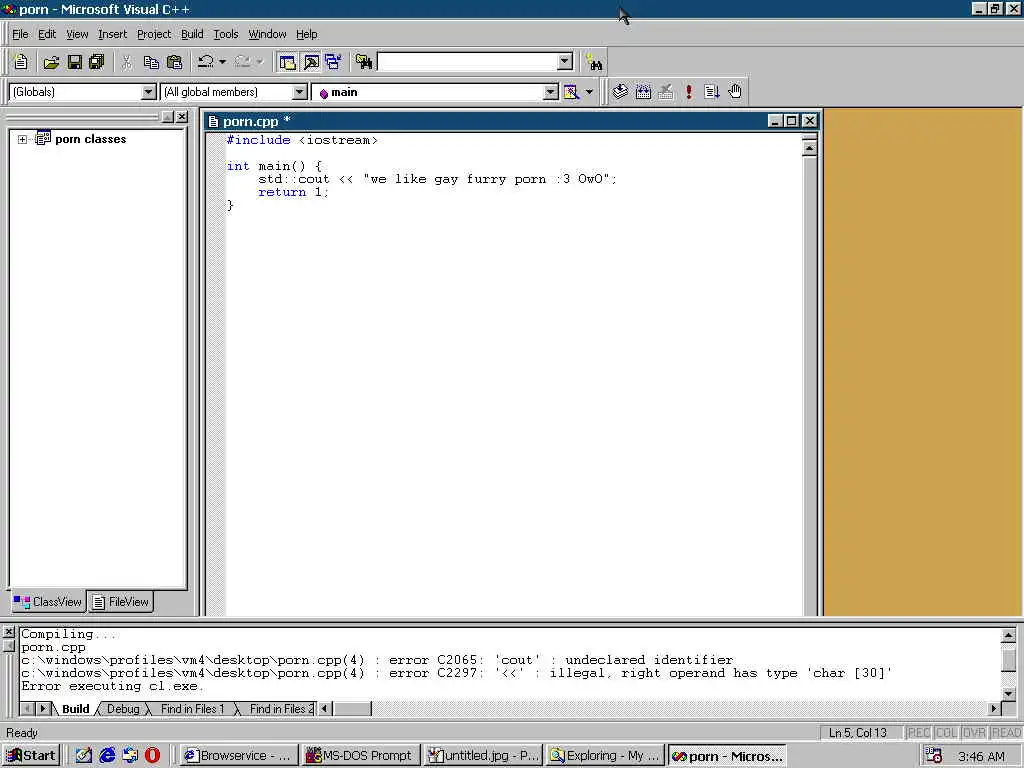1024x768 pixels.
Task: Click the Build icon in build minibar
Action: [643, 92]
